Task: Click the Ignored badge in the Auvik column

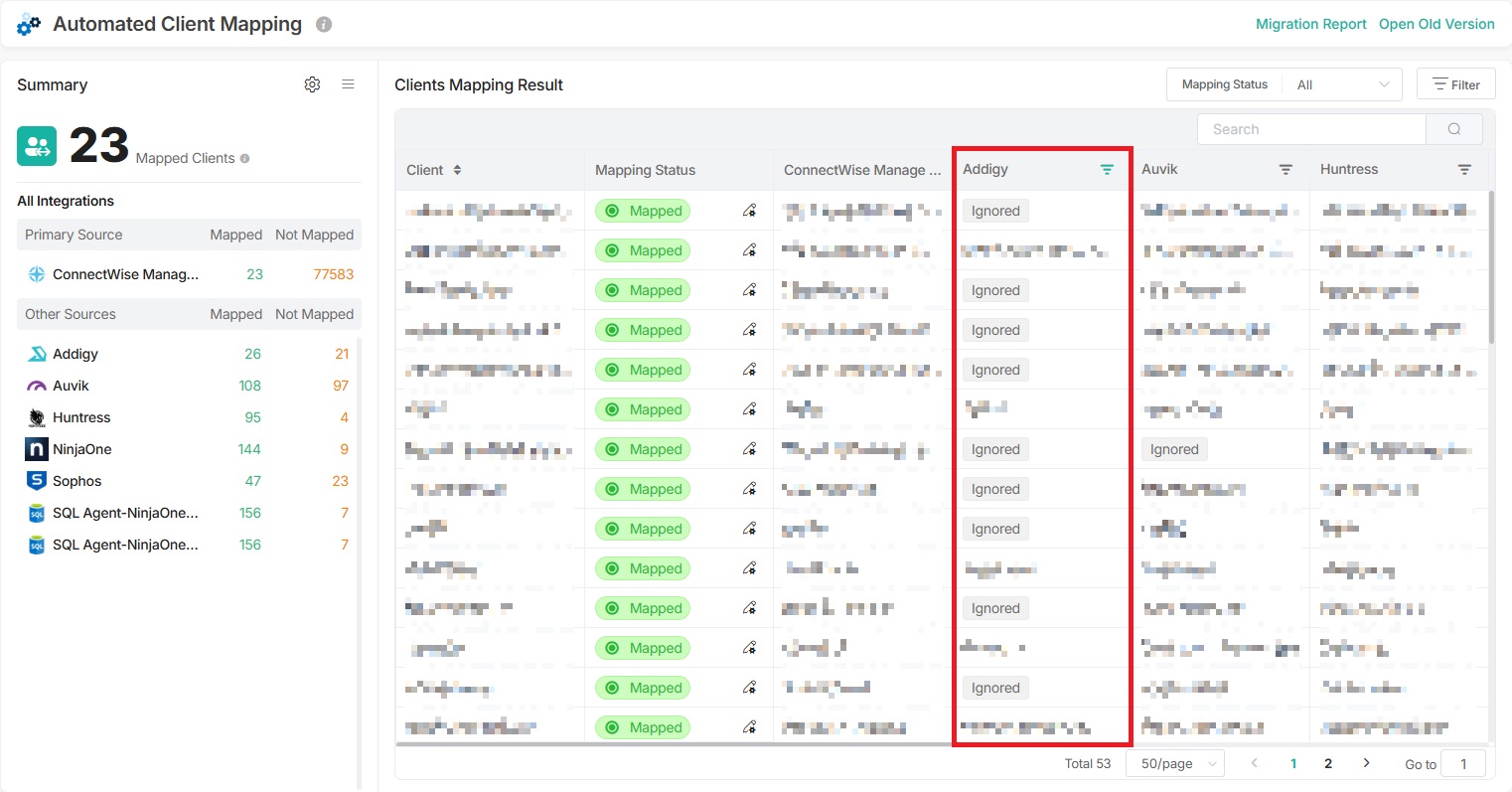Action: point(1174,449)
